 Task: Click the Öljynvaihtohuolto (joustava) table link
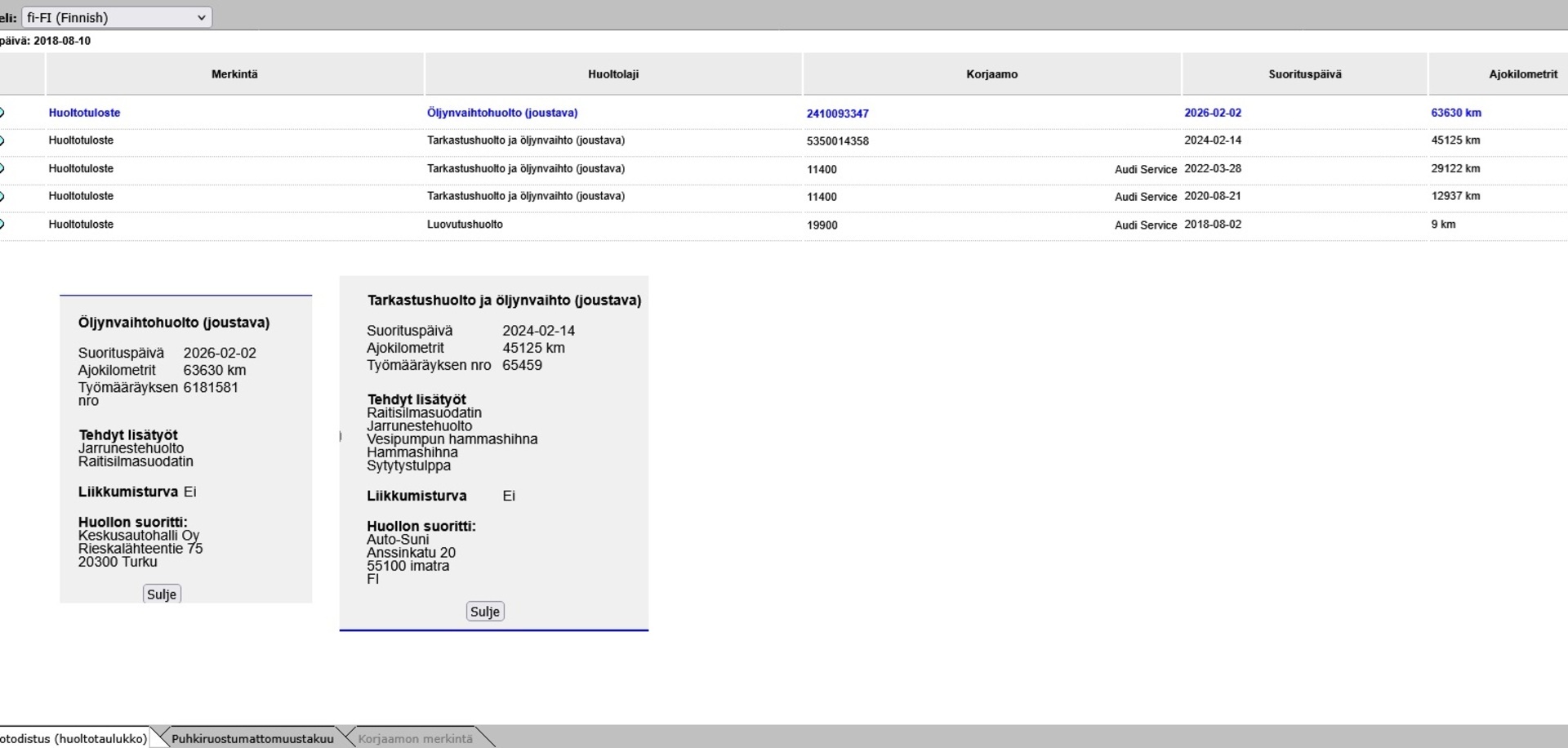click(501, 113)
